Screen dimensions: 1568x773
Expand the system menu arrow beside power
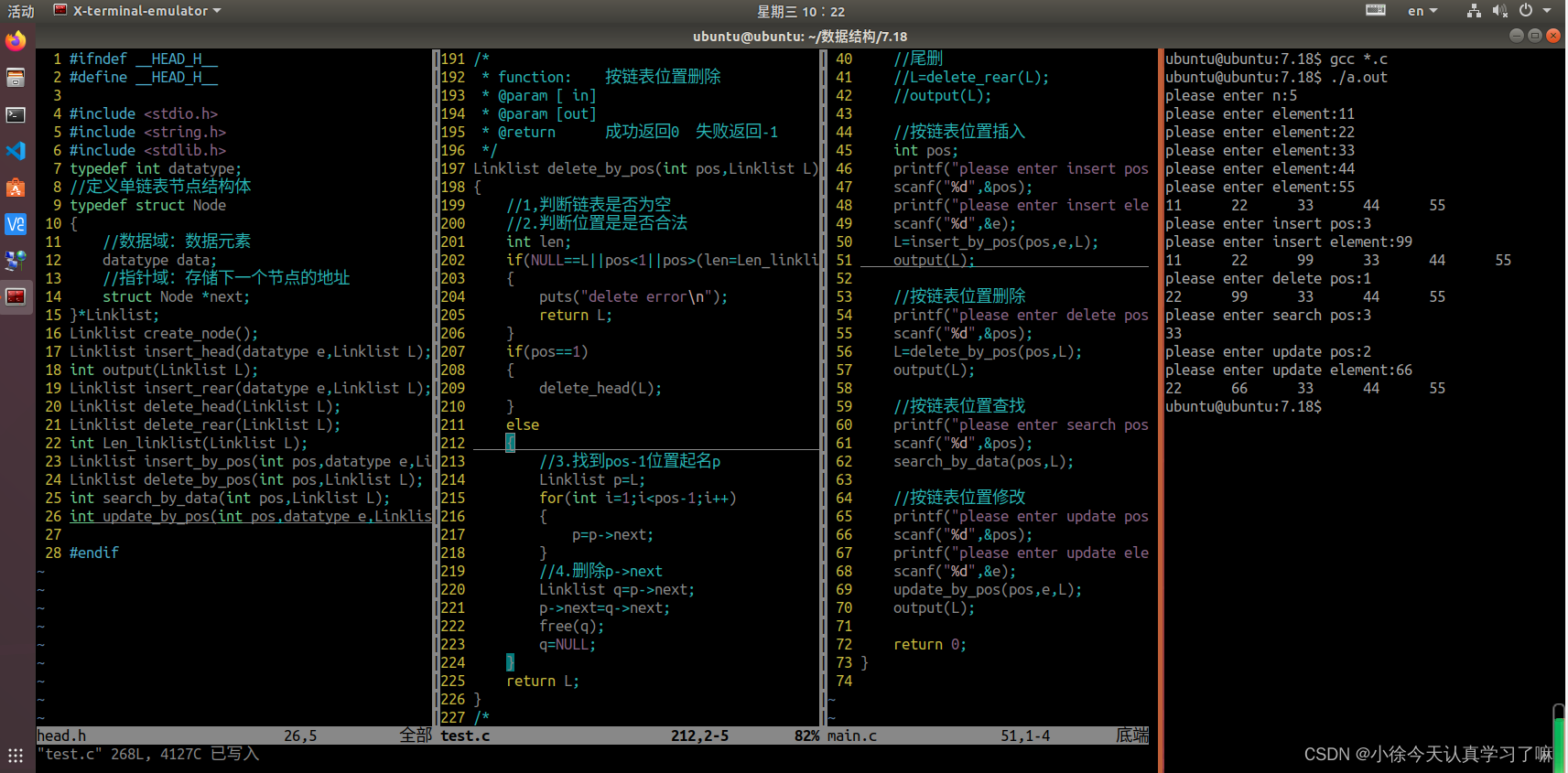(x=1547, y=11)
